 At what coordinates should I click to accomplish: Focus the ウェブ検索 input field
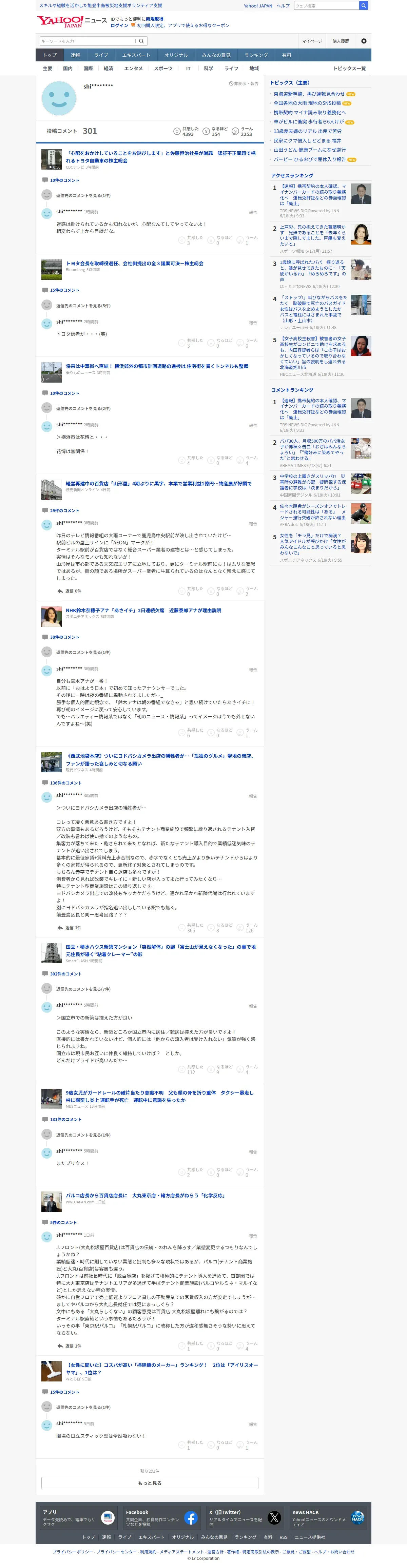[326, 5]
